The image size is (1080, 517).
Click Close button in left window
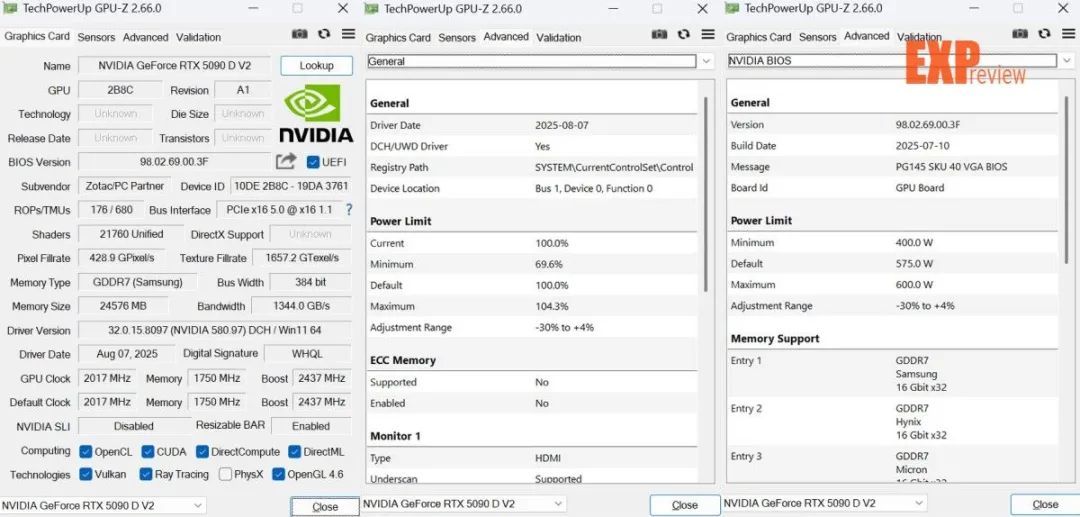pyautogui.click(x=325, y=507)
